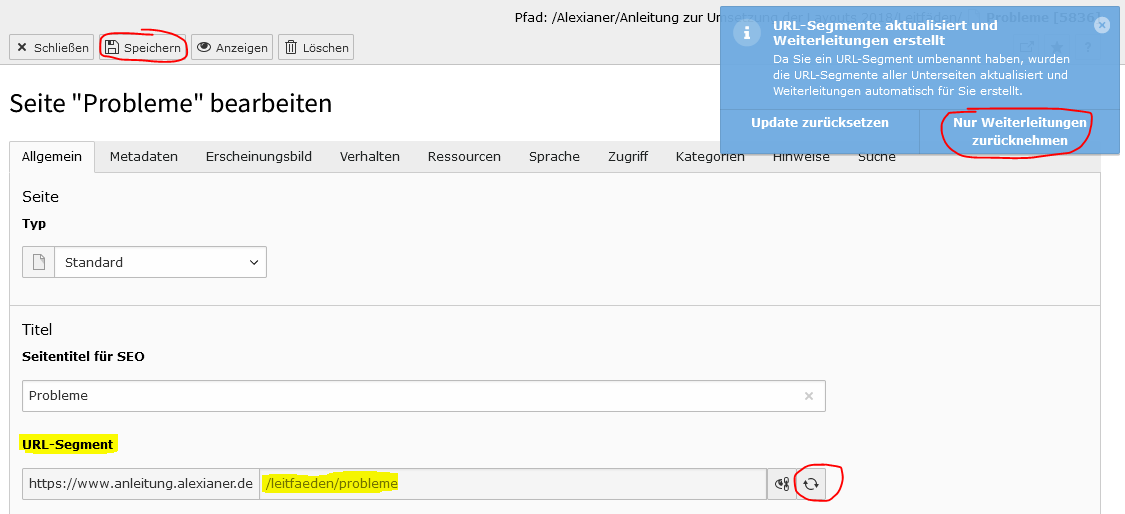This screenshot has width=1125, height=514.
Task: Click the URL segment field /leitfaeden/probleme
Action: (x=513, y=485)
